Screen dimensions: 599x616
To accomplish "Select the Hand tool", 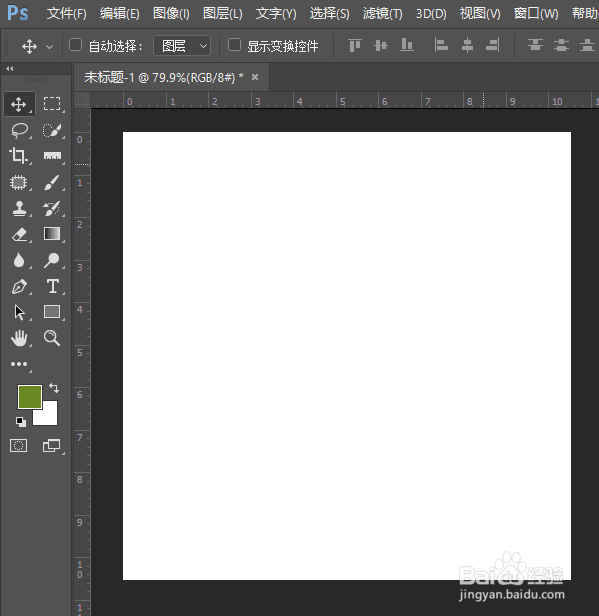I will tap(19, 338).
